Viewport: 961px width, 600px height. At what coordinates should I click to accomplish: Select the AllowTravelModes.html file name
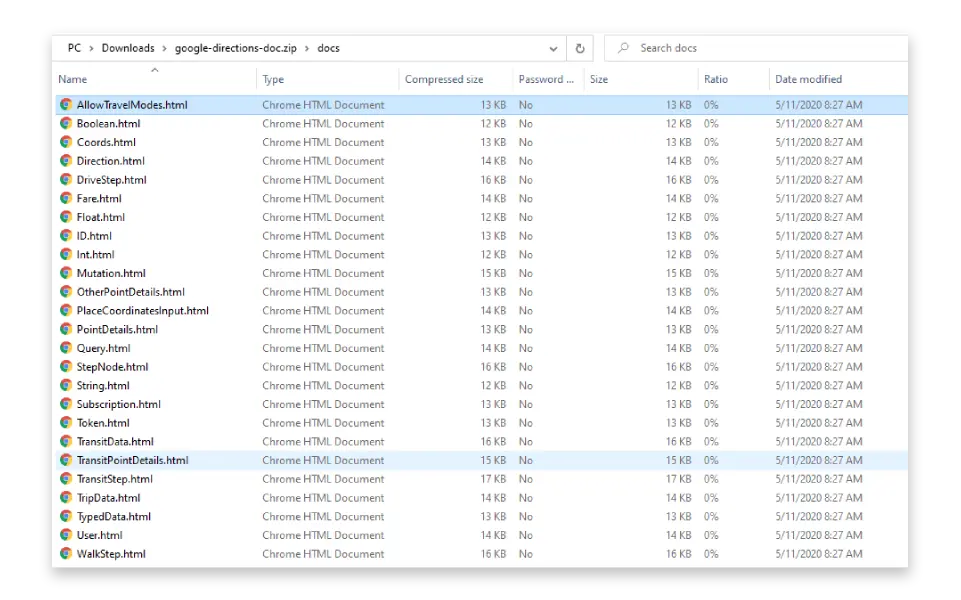[x=132, y=105]
